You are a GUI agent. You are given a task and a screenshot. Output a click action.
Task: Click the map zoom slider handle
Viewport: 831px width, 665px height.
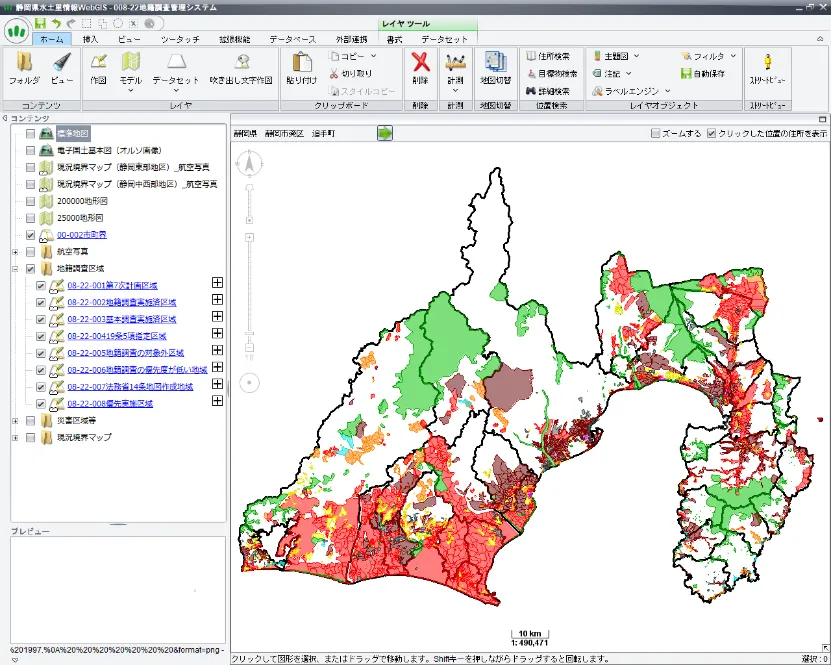tap(249, 333)
